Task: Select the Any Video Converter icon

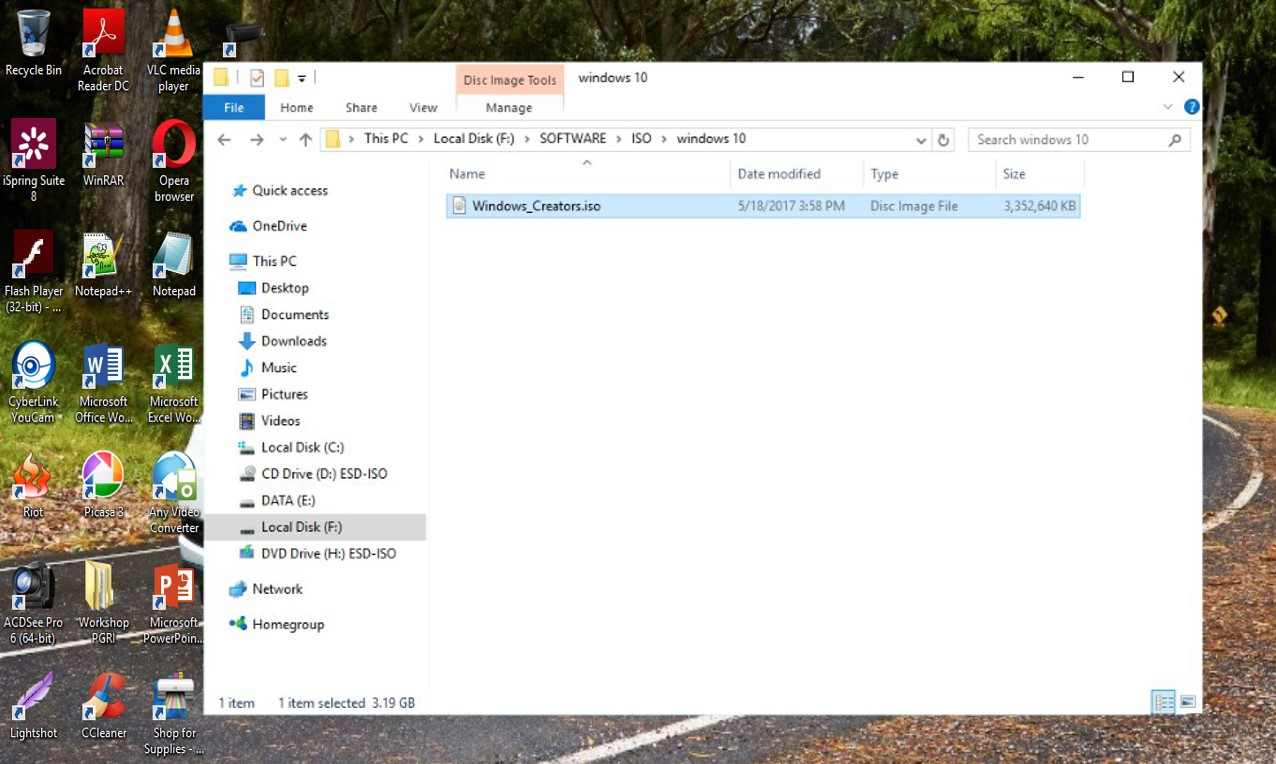Action: pos(173,491)
